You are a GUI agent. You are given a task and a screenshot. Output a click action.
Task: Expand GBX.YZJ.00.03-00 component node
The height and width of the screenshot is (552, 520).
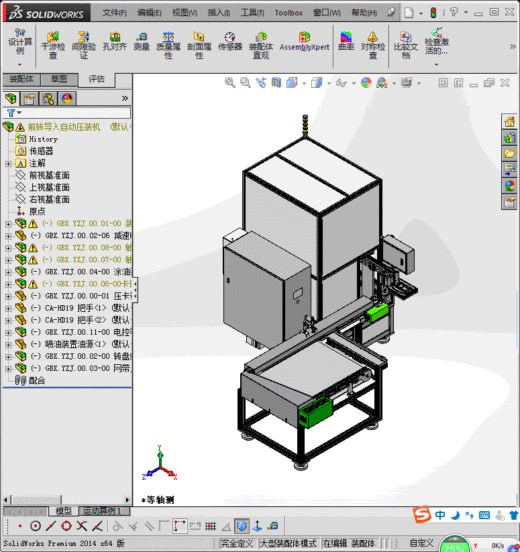point(8,368)
